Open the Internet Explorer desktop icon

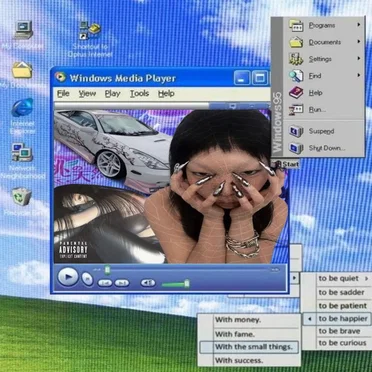pos(23,107)
